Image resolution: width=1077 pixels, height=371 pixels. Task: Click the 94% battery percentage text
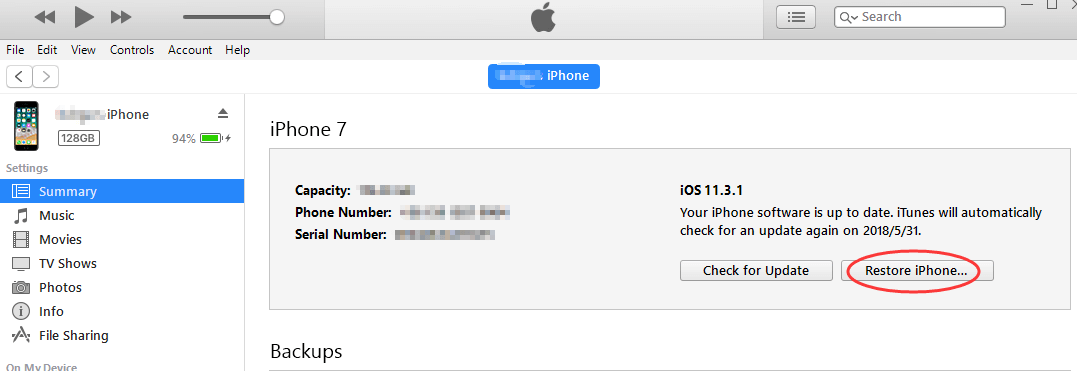click(184, 139)
